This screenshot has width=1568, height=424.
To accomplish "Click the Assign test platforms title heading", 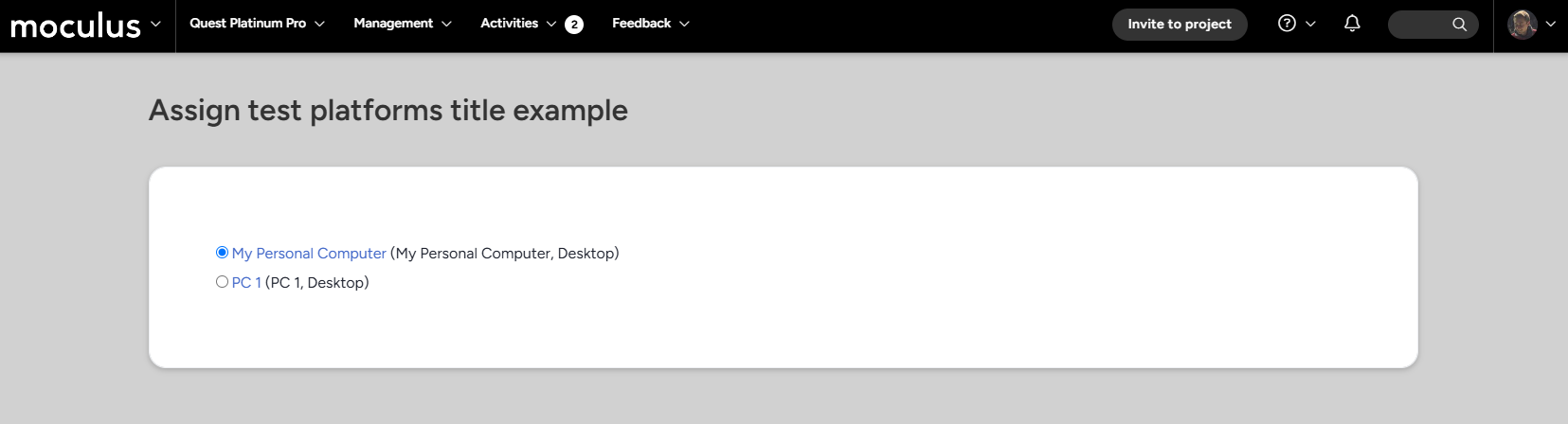I will (388, 111).
